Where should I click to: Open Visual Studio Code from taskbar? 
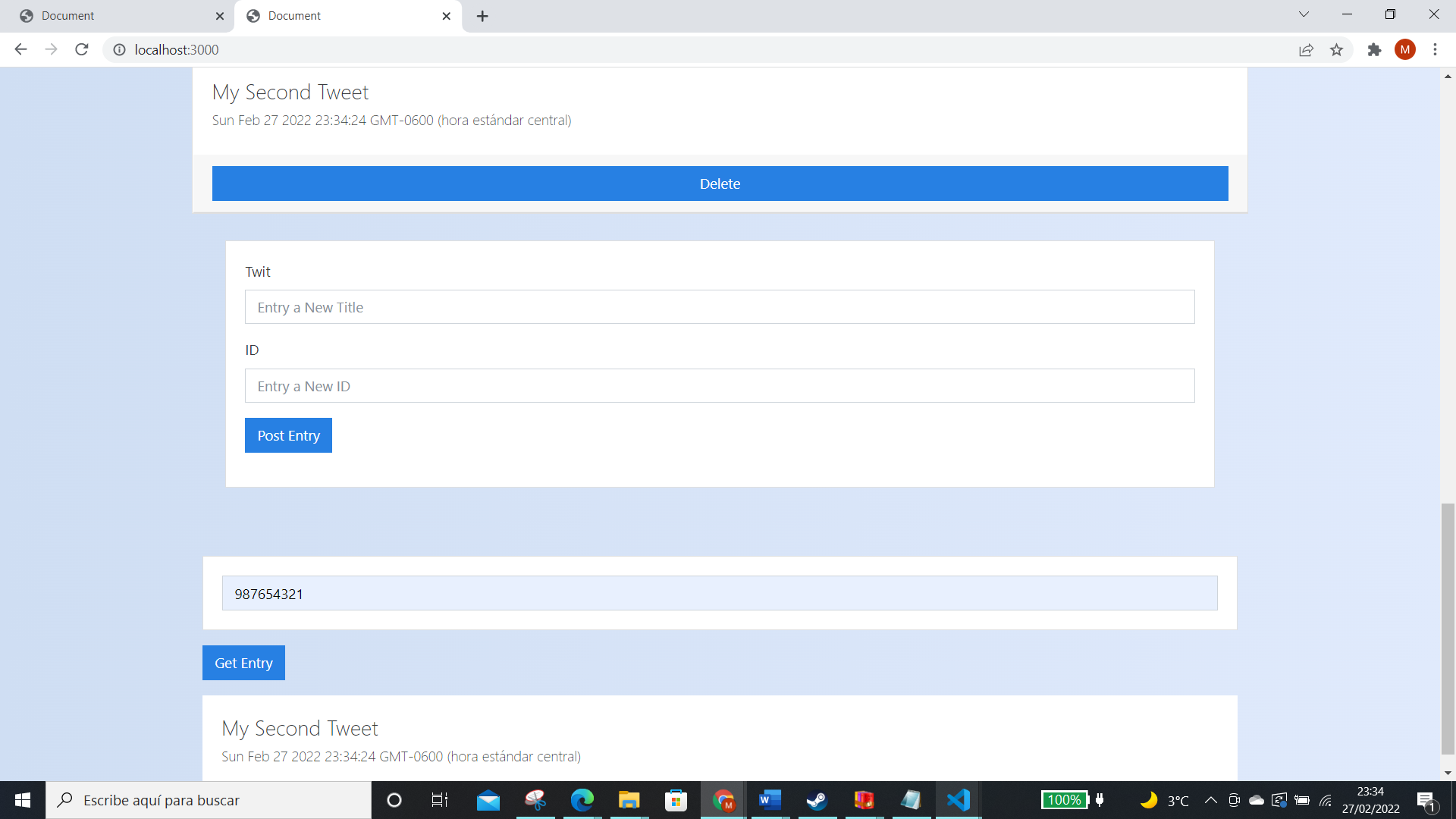pos(959,800)
